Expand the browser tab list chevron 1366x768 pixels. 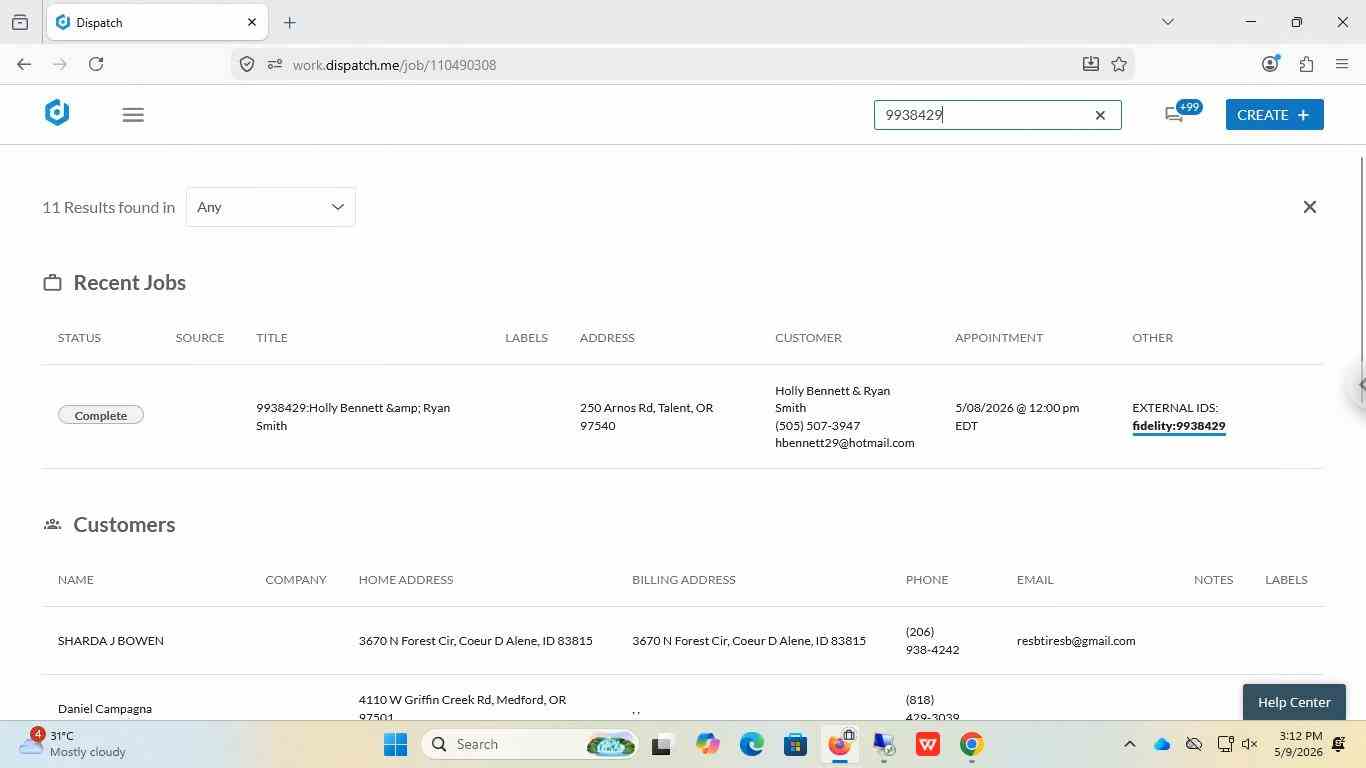click(x=1167, y=22)
